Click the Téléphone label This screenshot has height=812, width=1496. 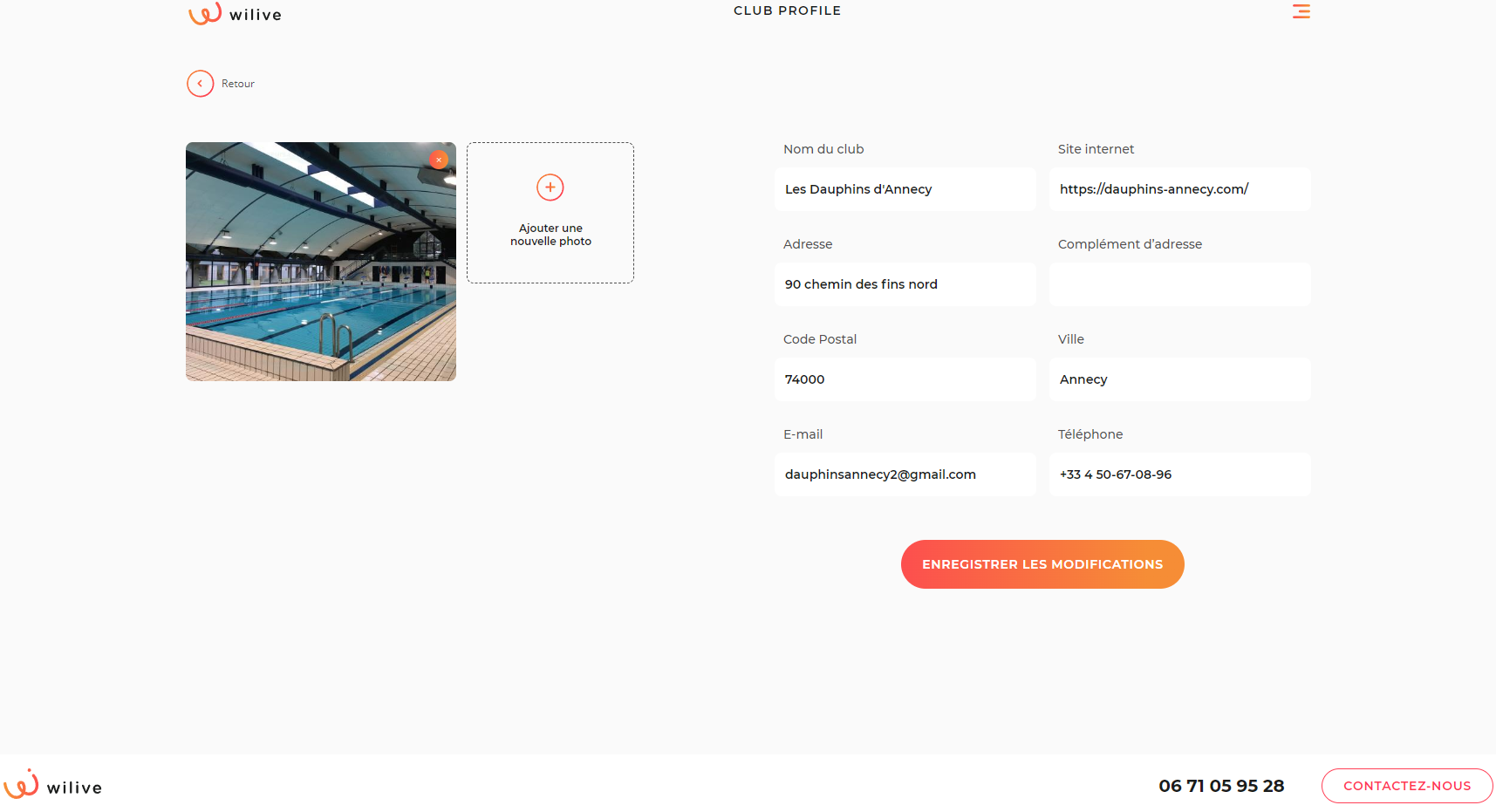click(x=1090, y=434)
